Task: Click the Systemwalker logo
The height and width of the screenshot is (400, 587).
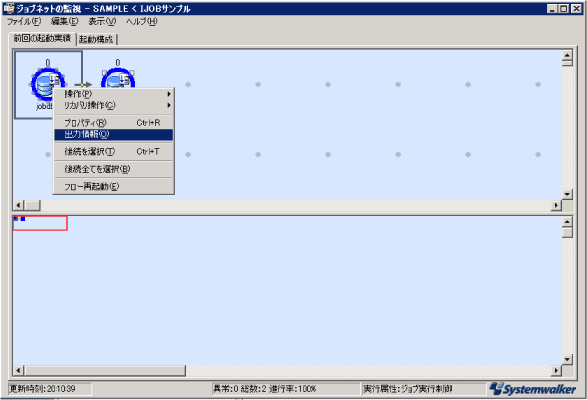Action: [533, 389]
